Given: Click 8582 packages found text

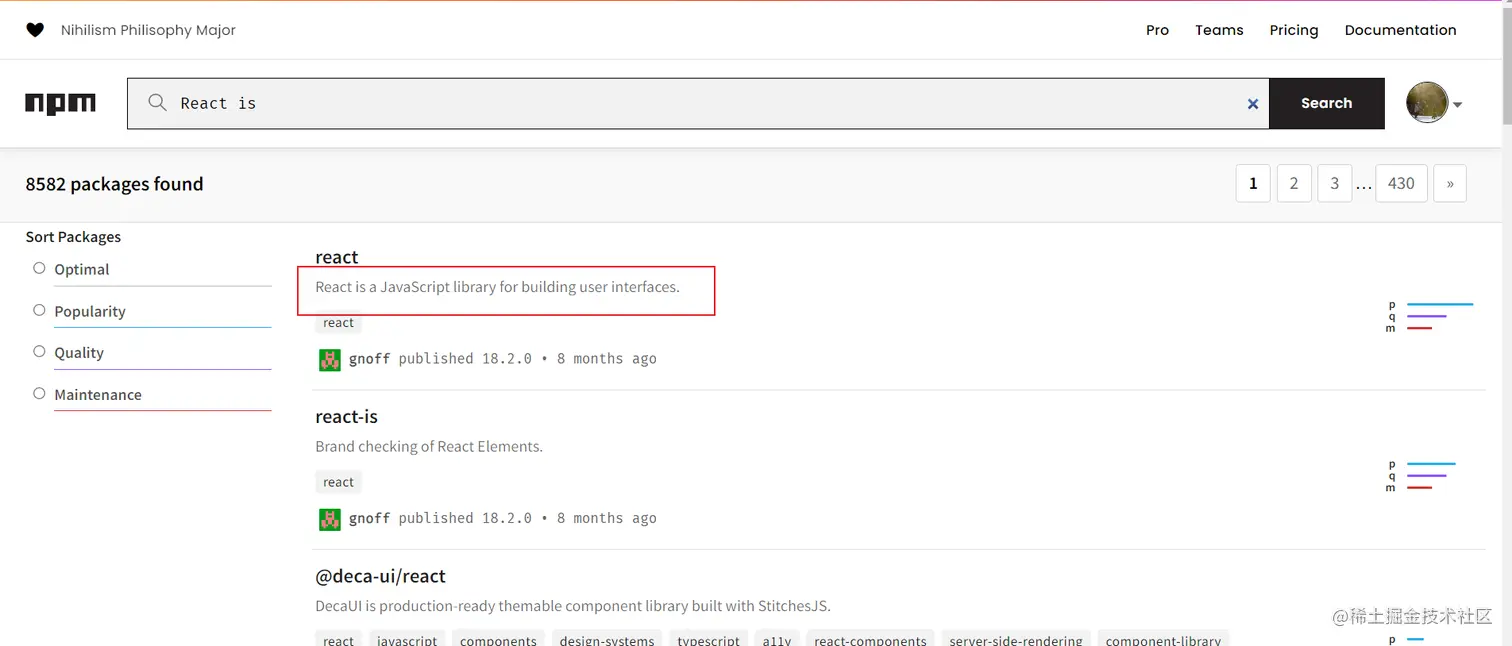Looking at the screenshot, I should point(114,184).
